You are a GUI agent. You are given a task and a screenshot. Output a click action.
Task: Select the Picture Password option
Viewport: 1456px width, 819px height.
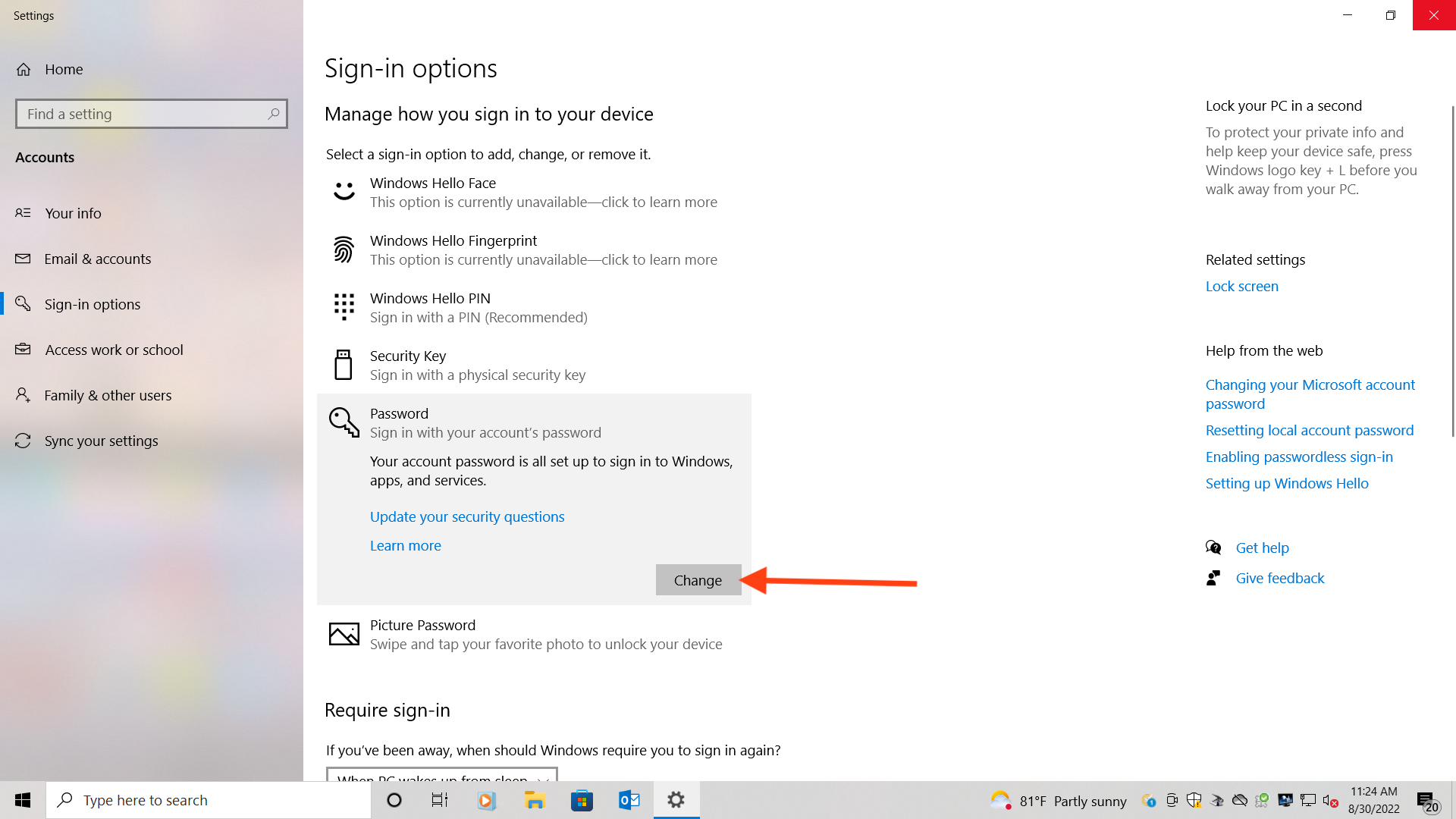pos(534,634)
